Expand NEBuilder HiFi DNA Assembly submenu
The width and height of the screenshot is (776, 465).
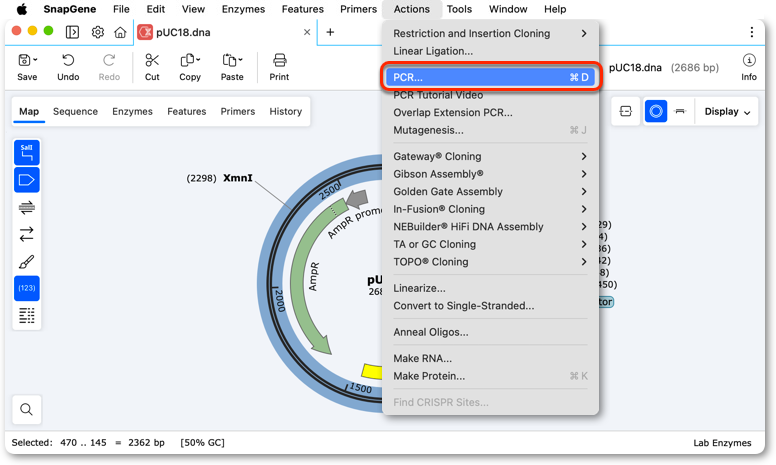click(x=490, y=227)
